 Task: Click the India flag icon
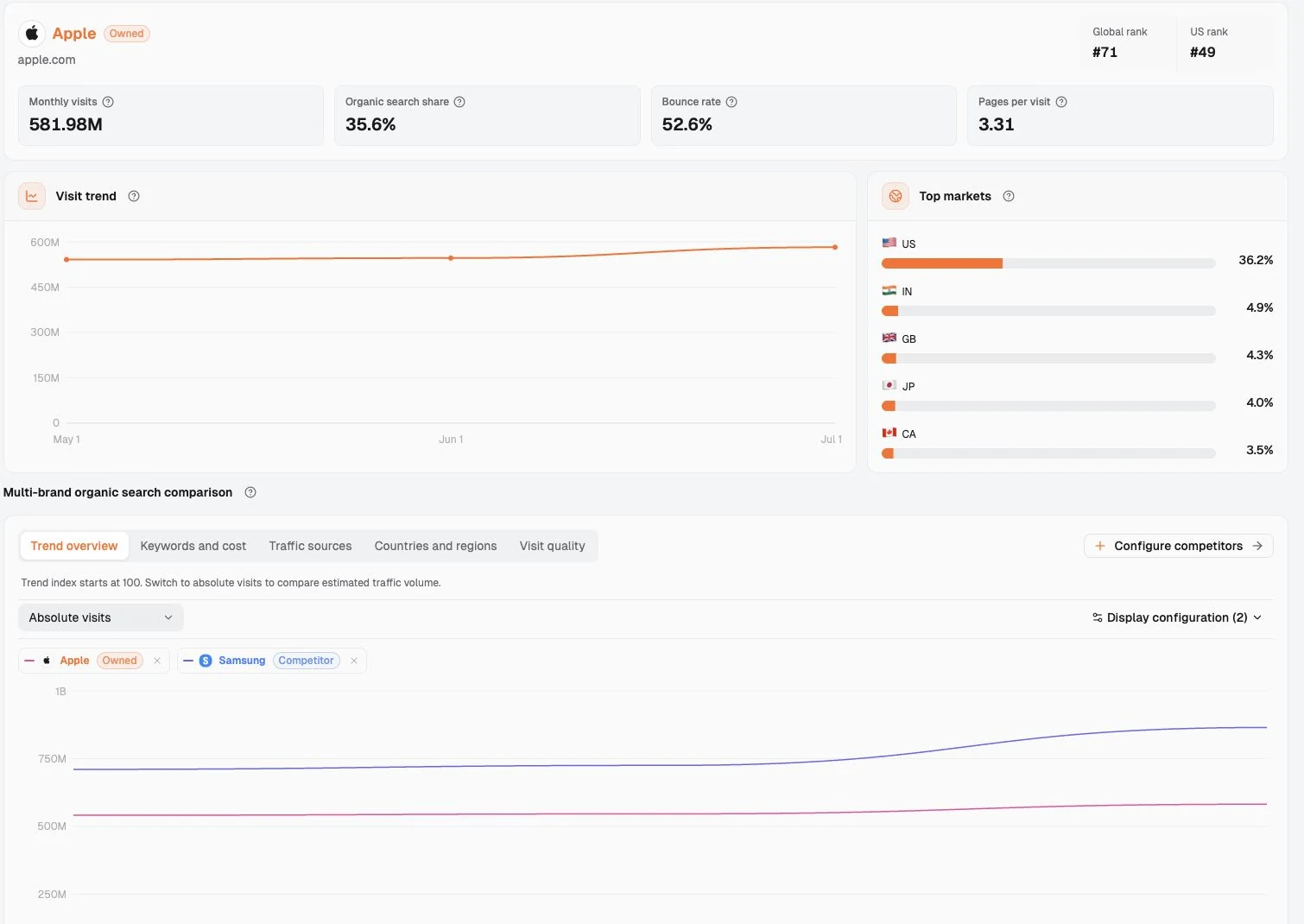(x=889, y=290)
